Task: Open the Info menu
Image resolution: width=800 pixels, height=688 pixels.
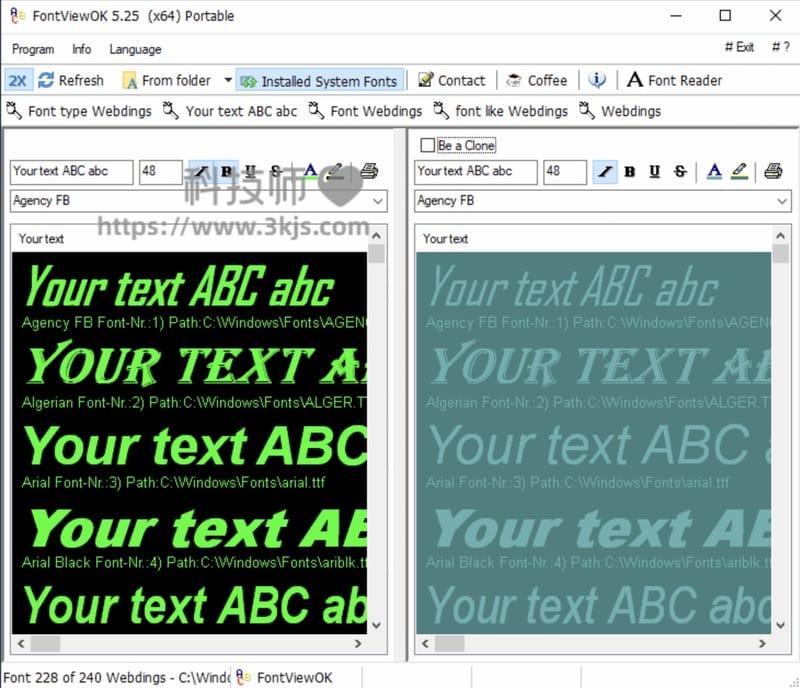Action: (82, 49)
